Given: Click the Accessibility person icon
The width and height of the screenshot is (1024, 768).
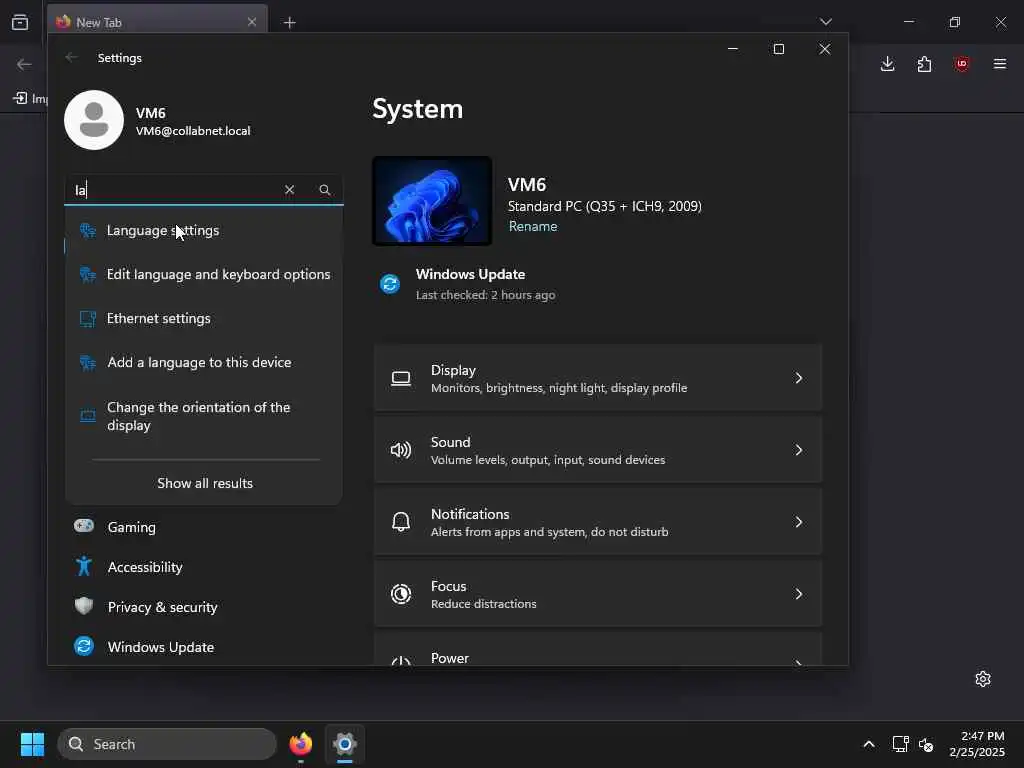Looking at the screenshot, I should (84, 566).
